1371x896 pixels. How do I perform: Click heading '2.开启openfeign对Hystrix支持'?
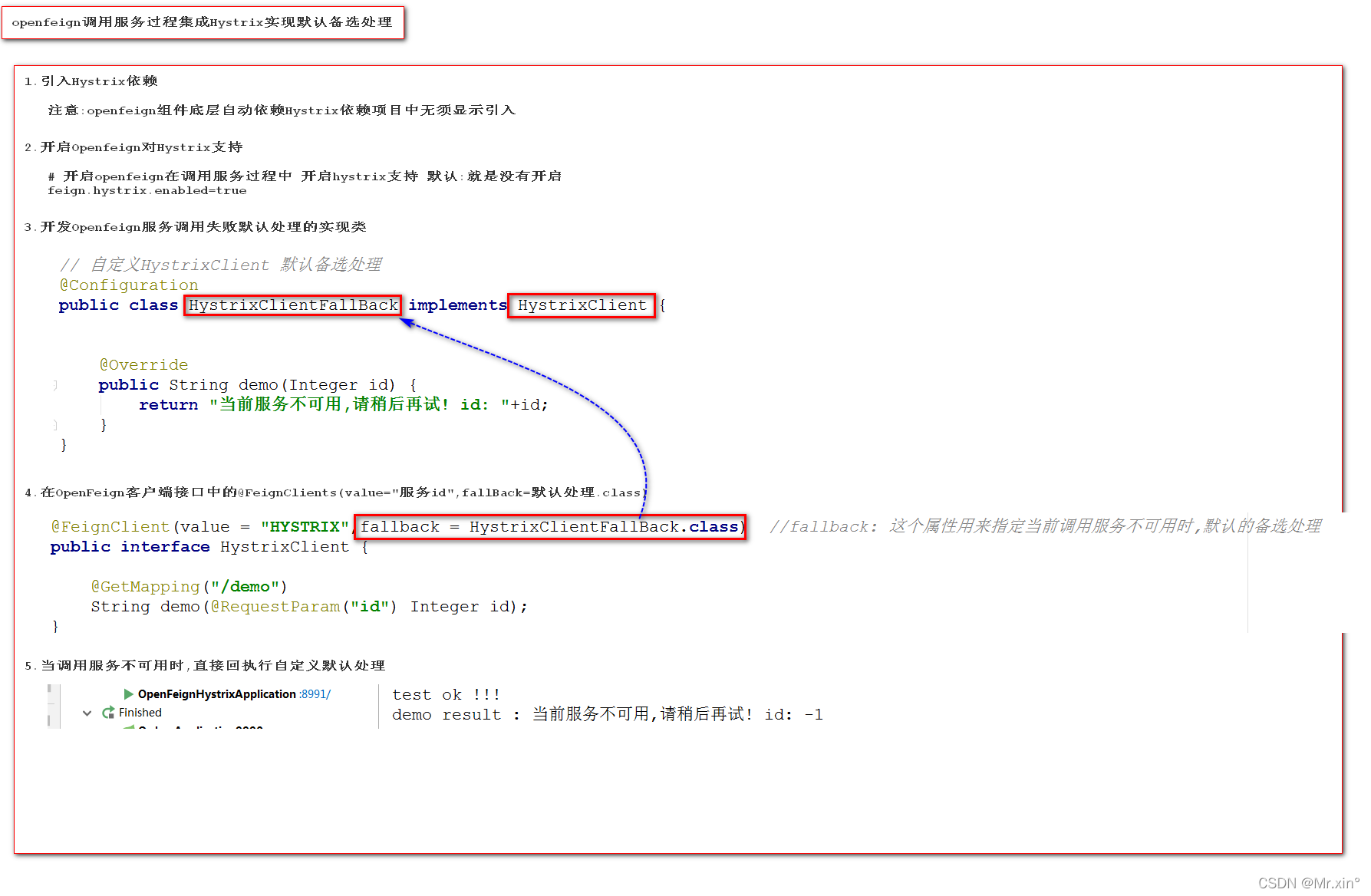pyautogui.click(x=133, y=147)
